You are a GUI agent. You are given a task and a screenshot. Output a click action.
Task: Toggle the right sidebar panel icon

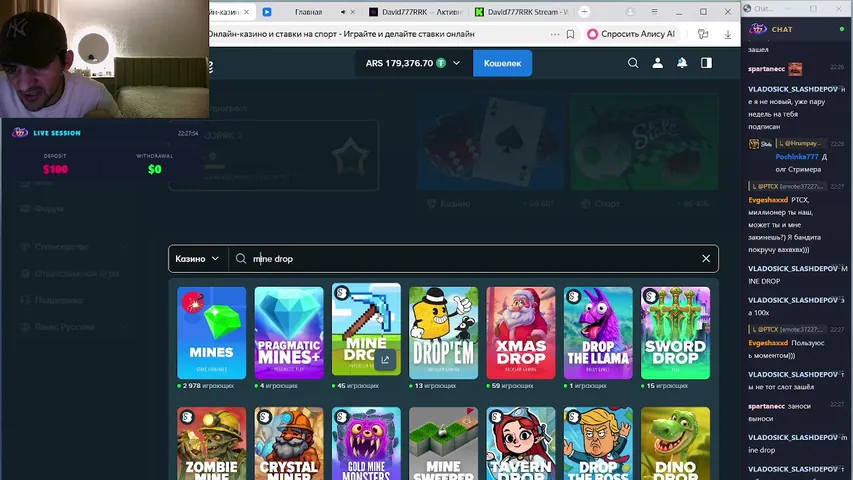pyautogui.click(x=706, y=63)
